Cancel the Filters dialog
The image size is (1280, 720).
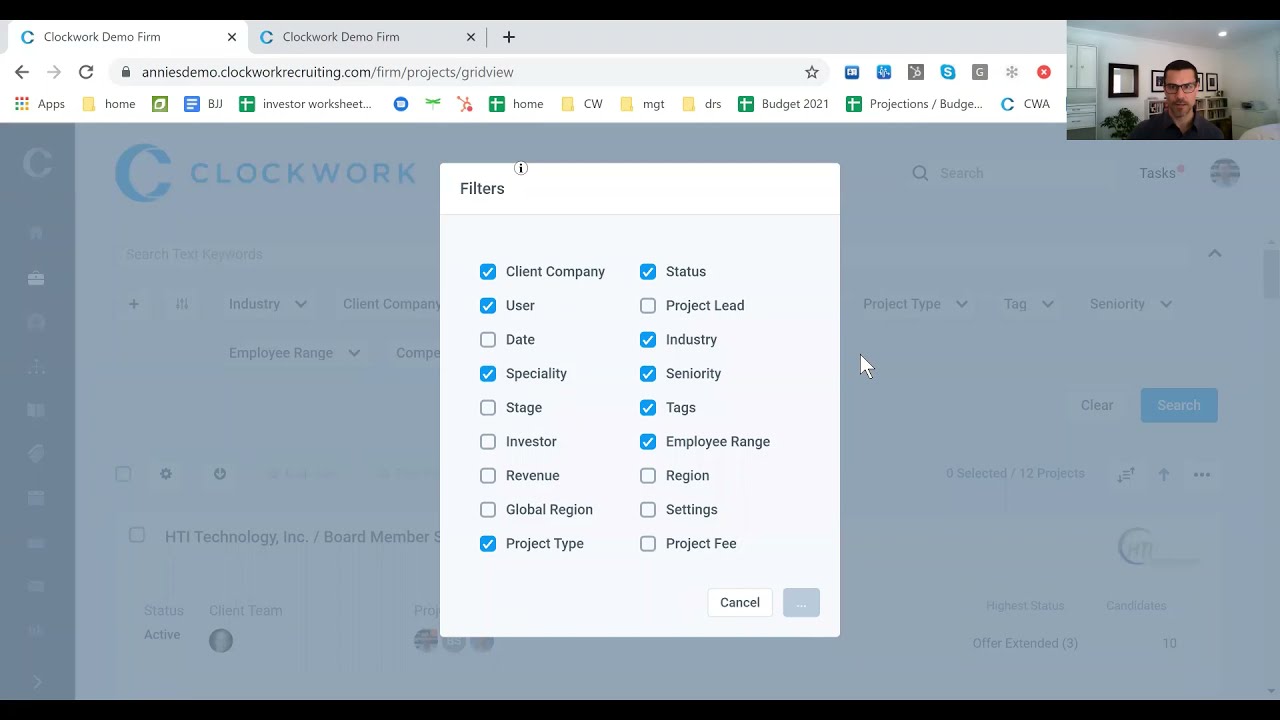(740, 603)
